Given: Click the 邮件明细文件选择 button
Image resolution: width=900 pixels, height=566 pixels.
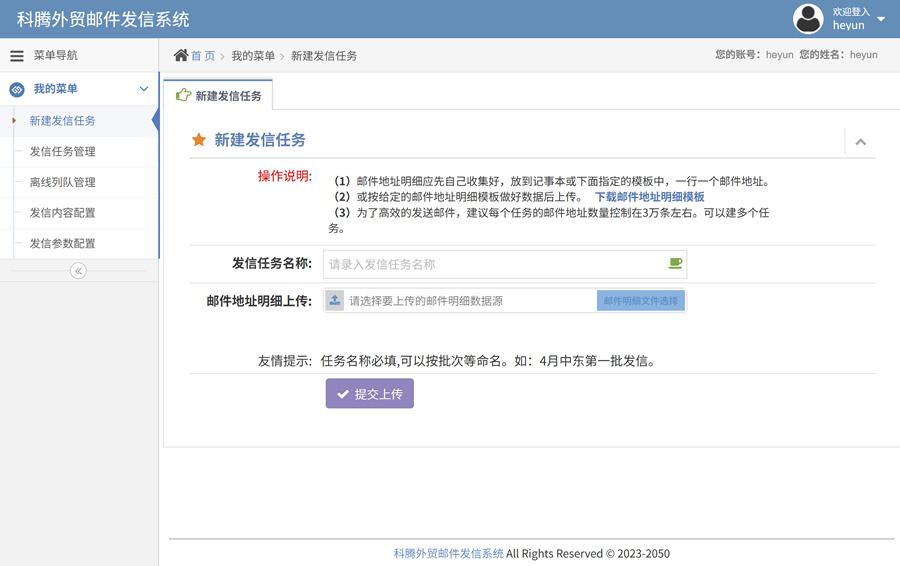Looking at the screenshot, I should (x=640, y=301).
